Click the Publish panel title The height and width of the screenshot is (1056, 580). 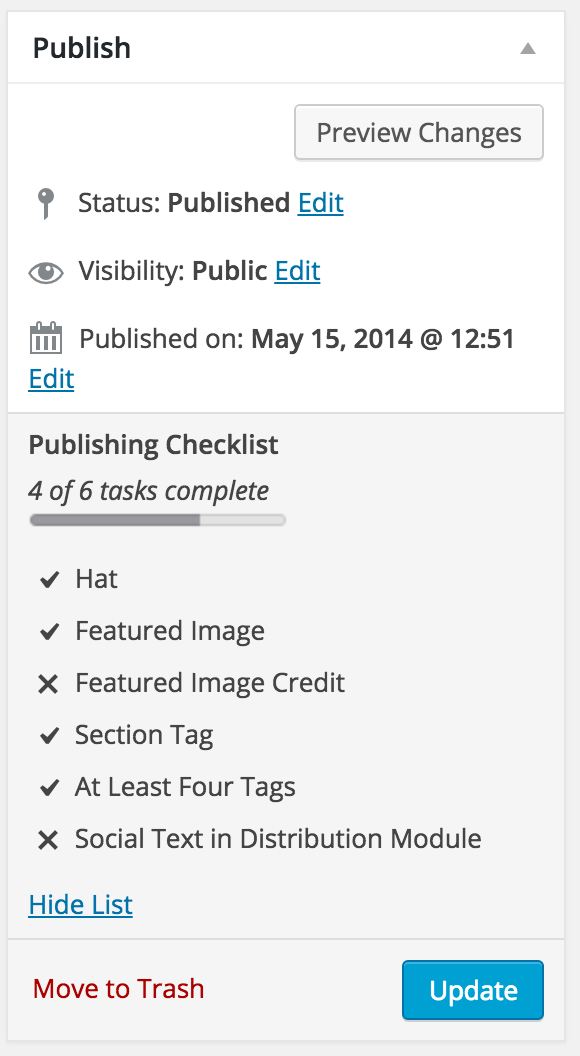click(82, 48)
